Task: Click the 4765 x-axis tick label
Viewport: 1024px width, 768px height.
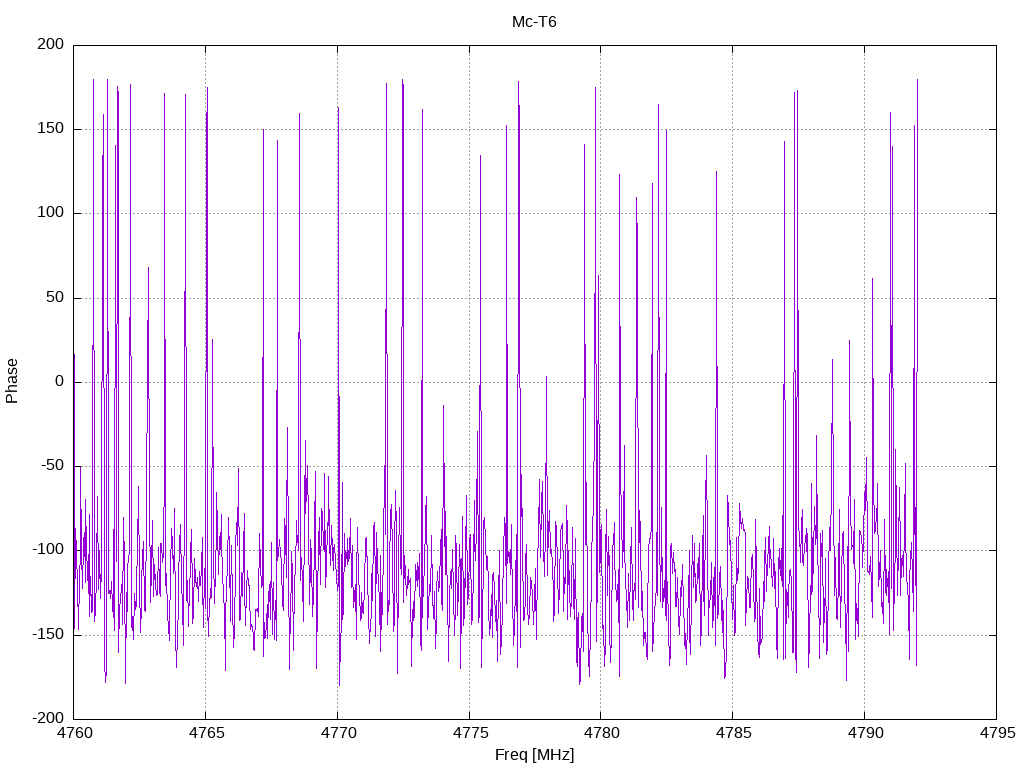Action: pyautogui.click(x=206, y=733)
